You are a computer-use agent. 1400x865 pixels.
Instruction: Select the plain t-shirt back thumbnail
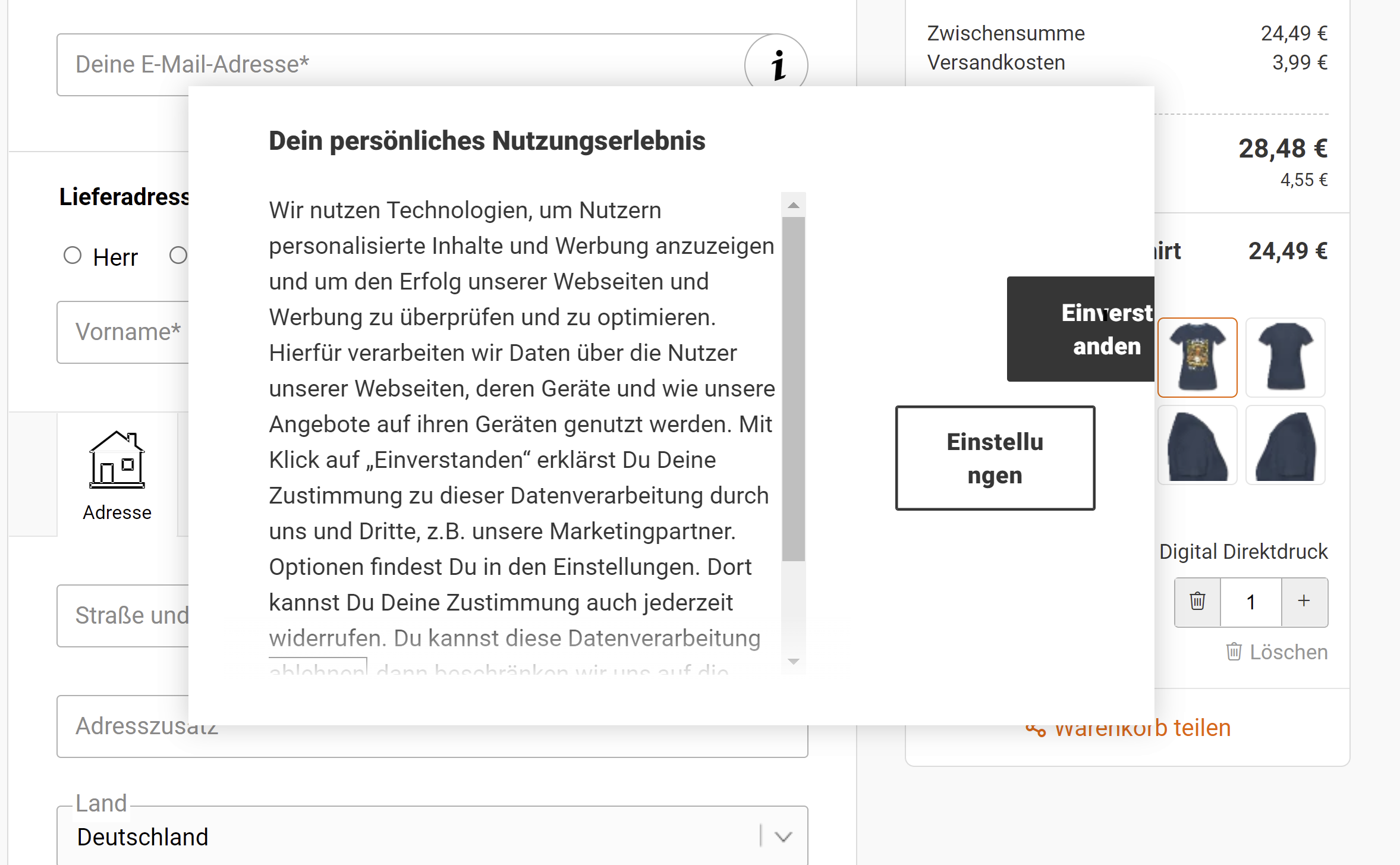[x=1285, y=357]
